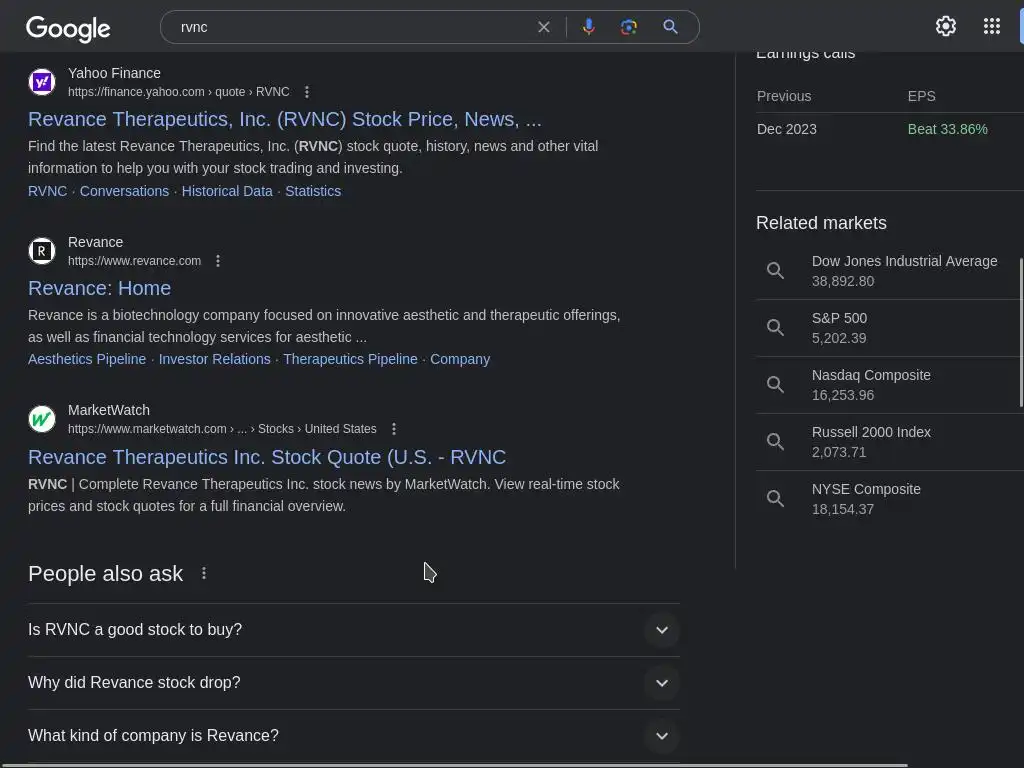Open the RVNC sitelink under Yahoo Finance
This screenshot has width=1024, height=768.
48,191
